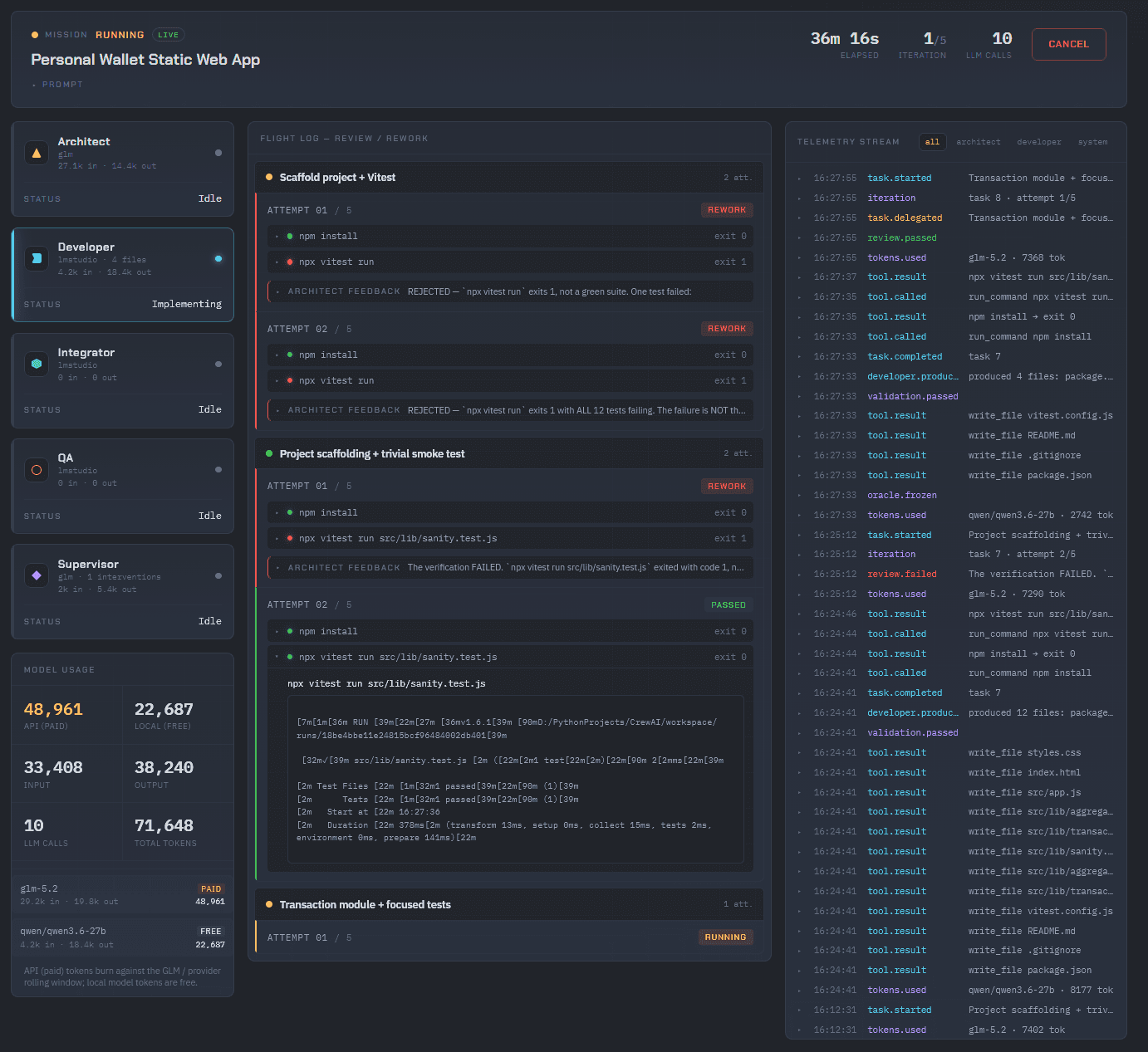The width and height of the screenshot is (1148, 1052).
Task: Click the Architect card status dot
Action: coord(218,153)
